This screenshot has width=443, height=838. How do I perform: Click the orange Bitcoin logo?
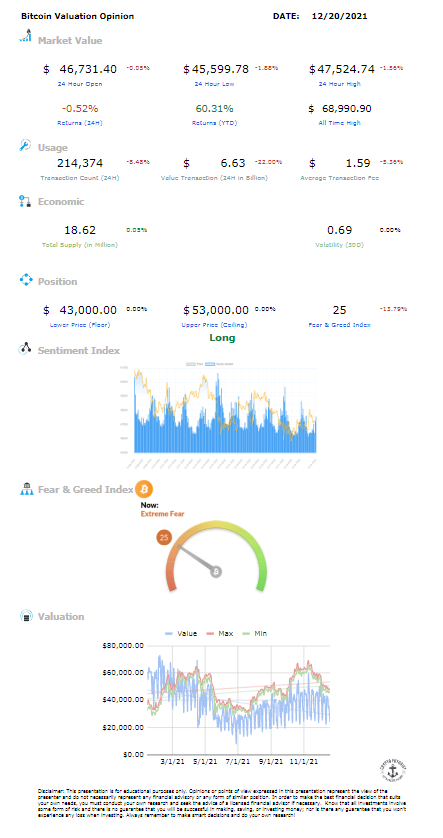[144, 488]
